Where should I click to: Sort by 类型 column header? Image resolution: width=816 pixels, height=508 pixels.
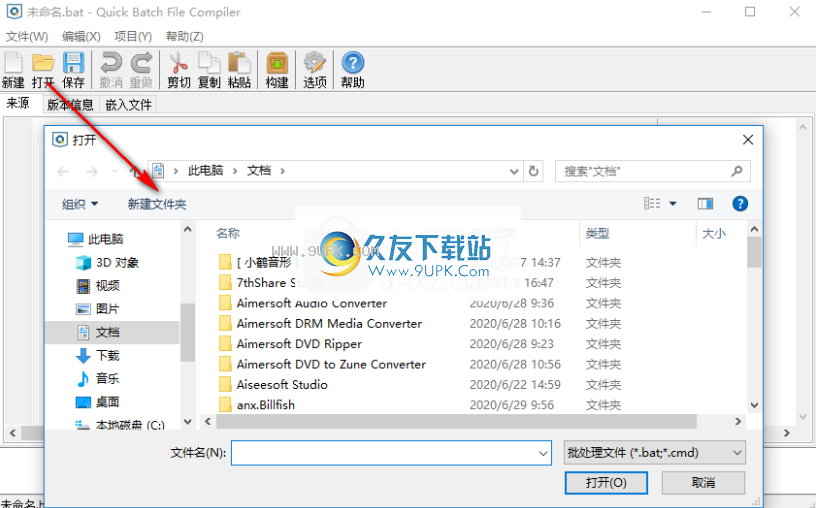click(597, 233)
